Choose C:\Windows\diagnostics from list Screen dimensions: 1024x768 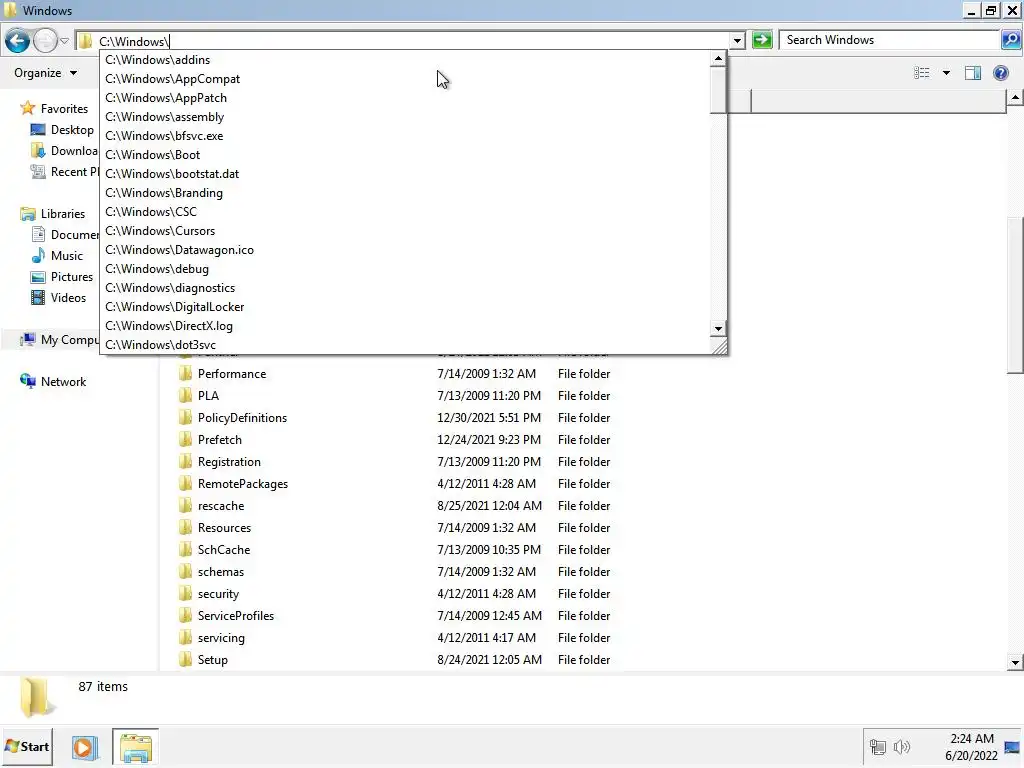click(x=405, y=287)
